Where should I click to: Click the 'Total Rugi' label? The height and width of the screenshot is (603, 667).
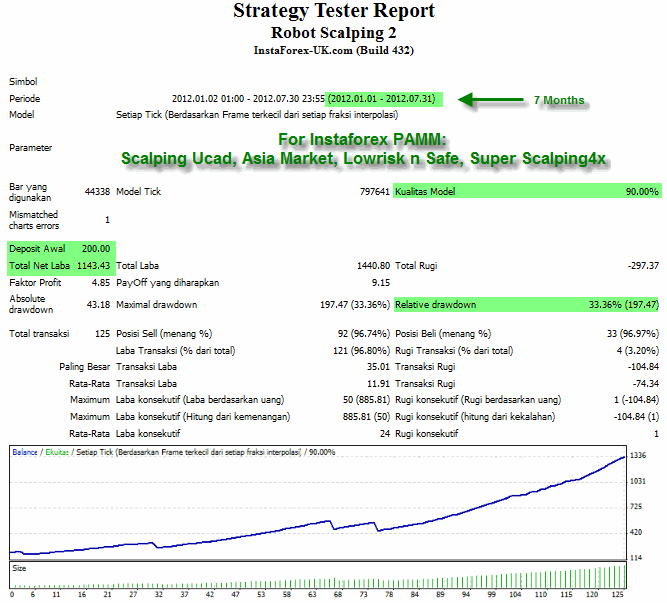coord(416,266)
